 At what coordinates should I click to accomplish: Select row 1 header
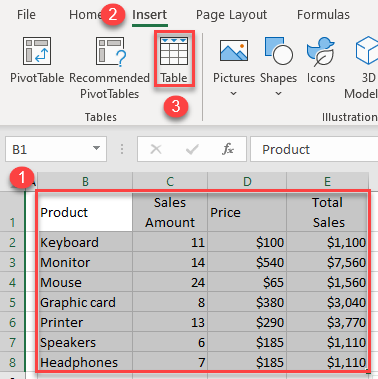click(12, 212)
